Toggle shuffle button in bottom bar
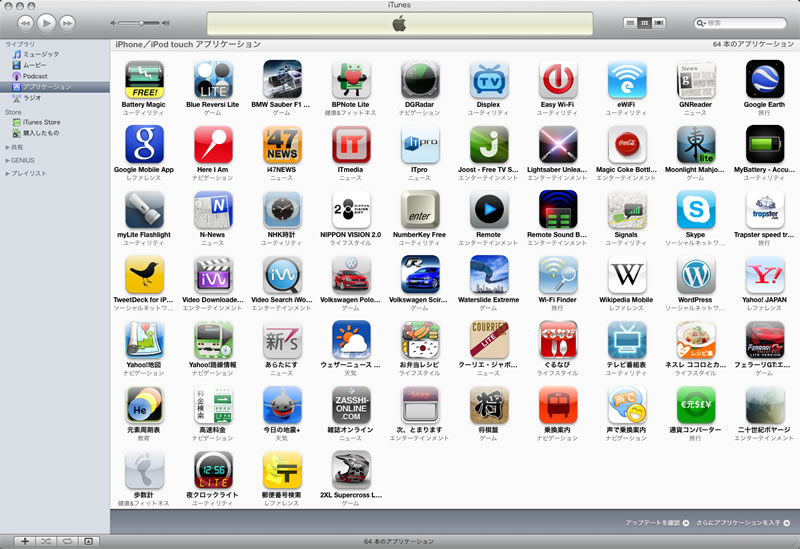Viewport: 800px width, 549px height. coord(46,541)
